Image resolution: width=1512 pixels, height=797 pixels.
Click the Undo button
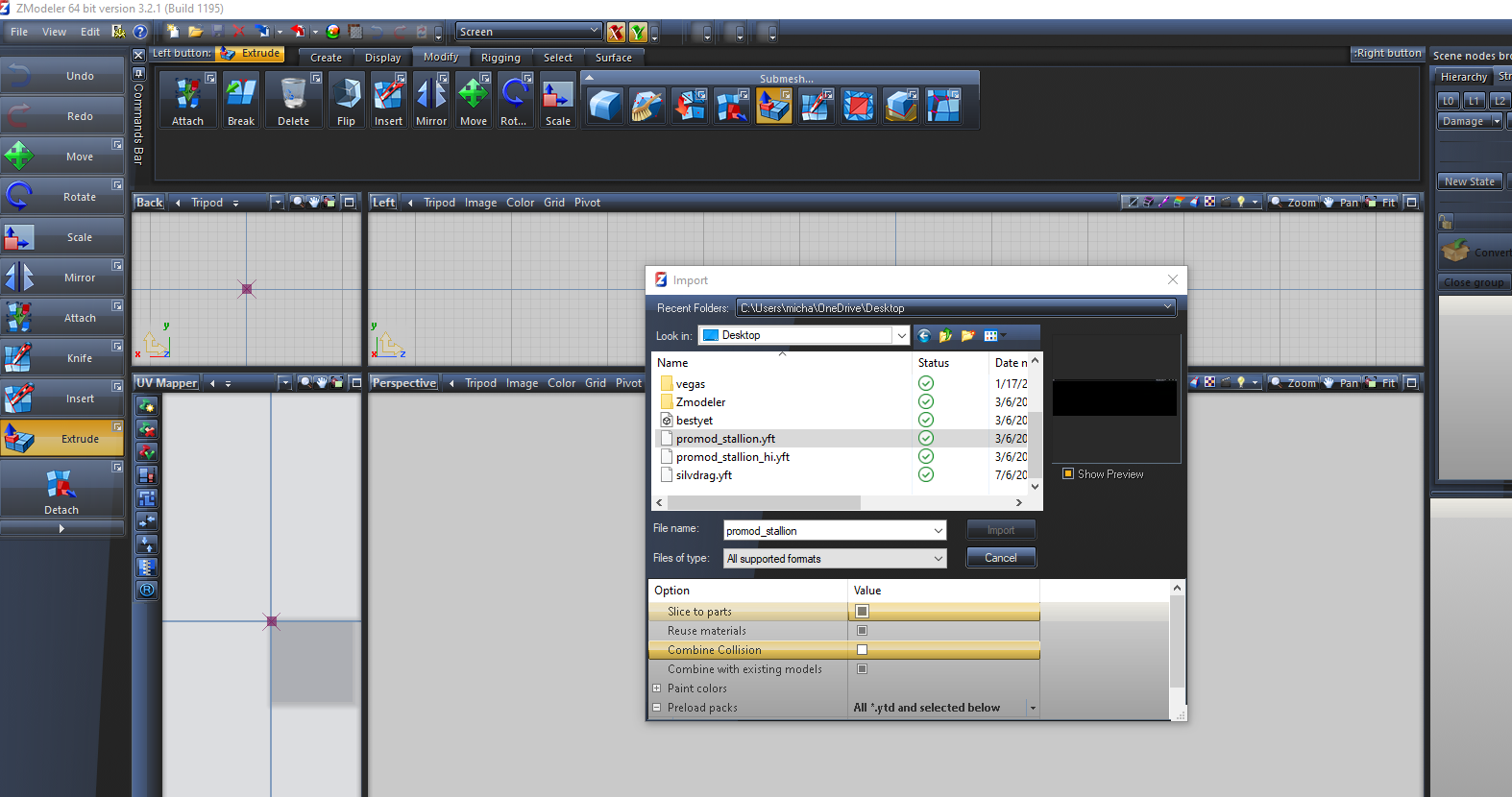62,75
